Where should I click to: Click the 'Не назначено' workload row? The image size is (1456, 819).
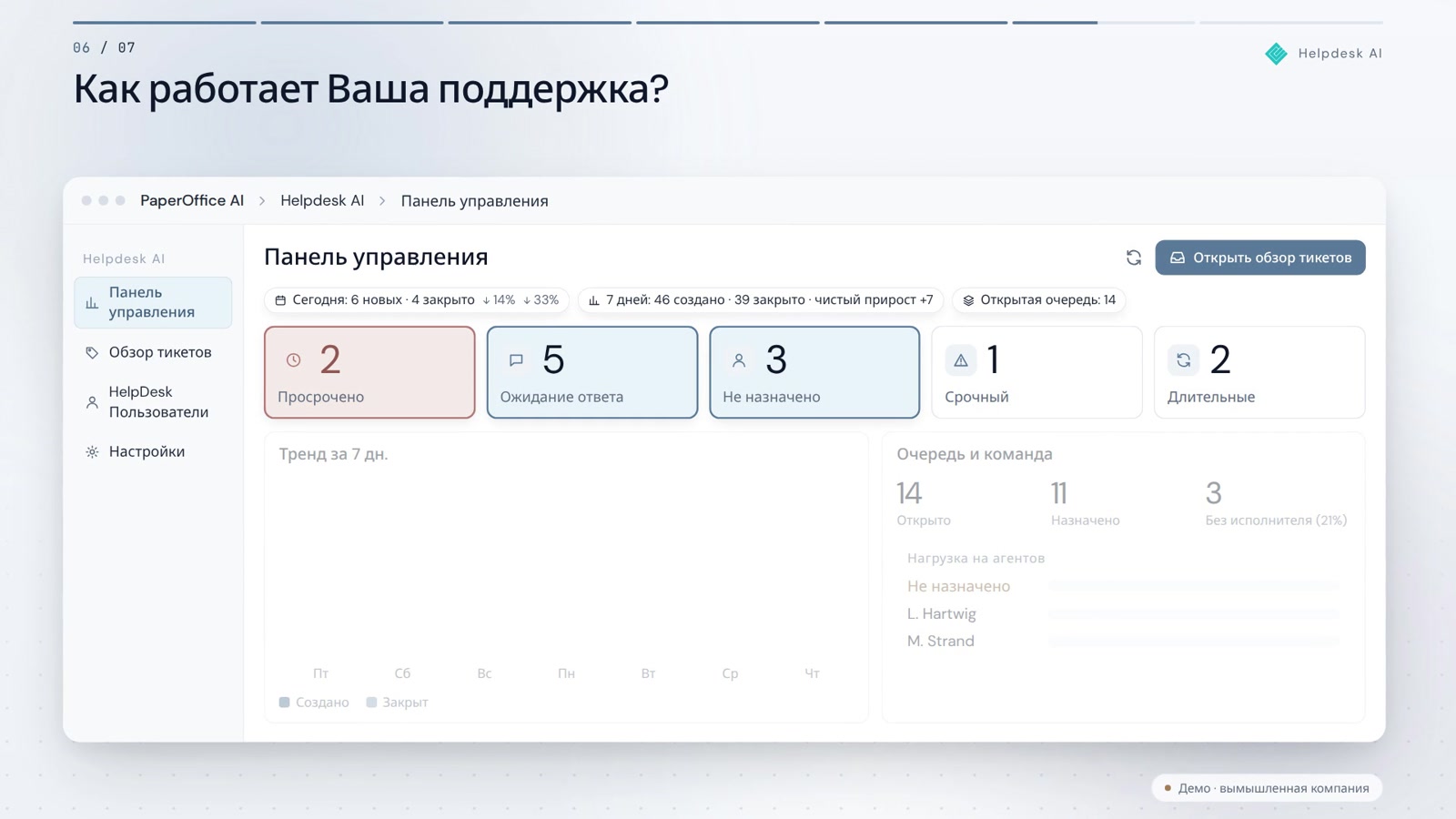tap(1123, 586)
